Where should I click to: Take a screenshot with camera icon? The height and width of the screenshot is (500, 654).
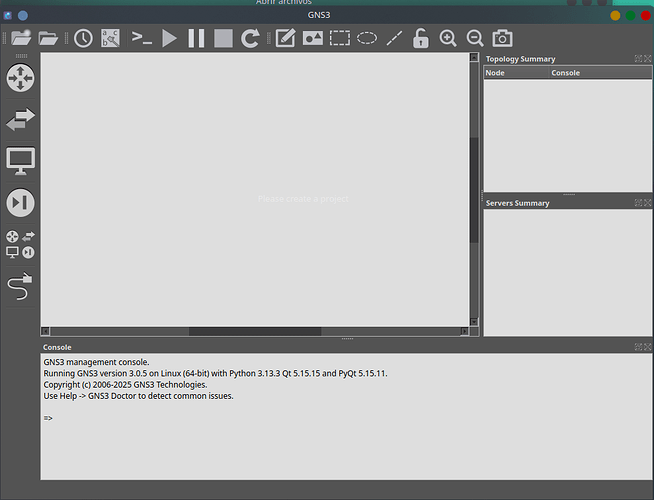point(503,38)
